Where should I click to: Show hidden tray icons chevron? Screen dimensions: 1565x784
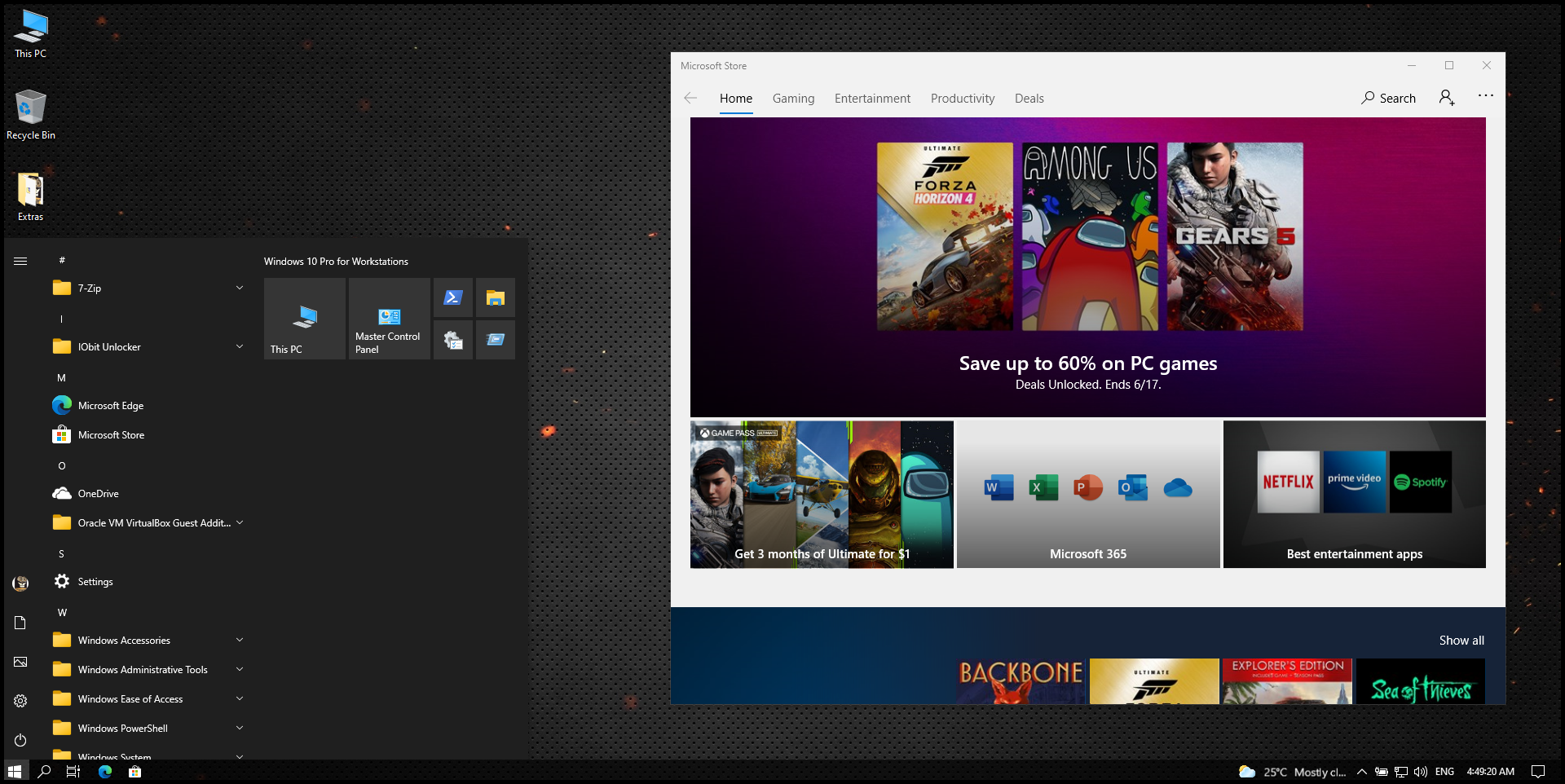tap(1361, 771)
